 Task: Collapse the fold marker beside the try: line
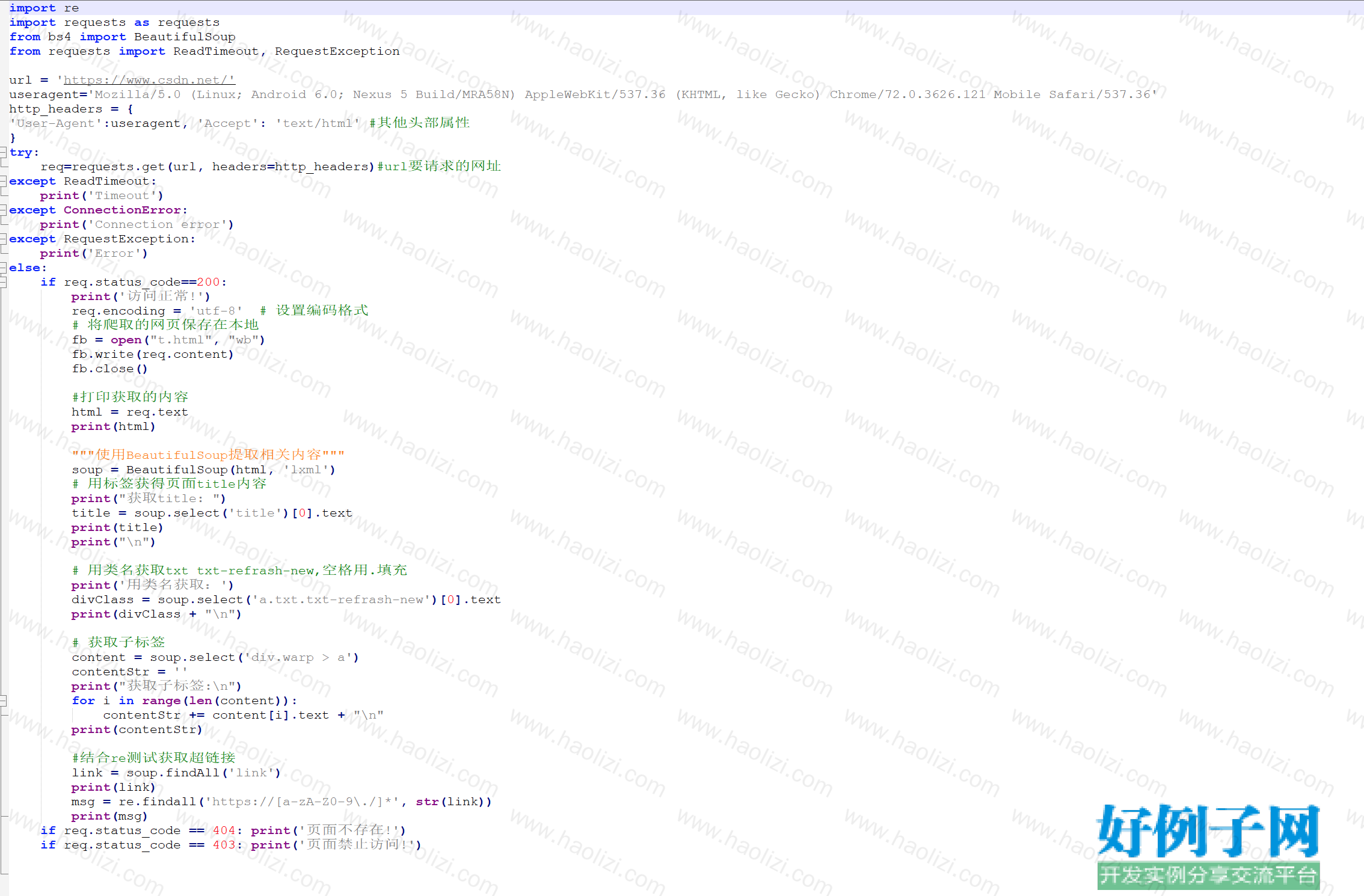coord(4,152)
